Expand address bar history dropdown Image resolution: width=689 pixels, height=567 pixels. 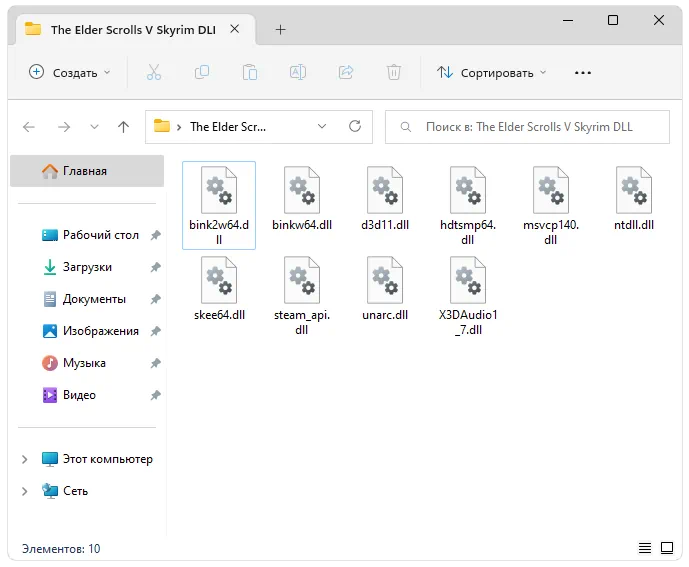click(322, 127)
